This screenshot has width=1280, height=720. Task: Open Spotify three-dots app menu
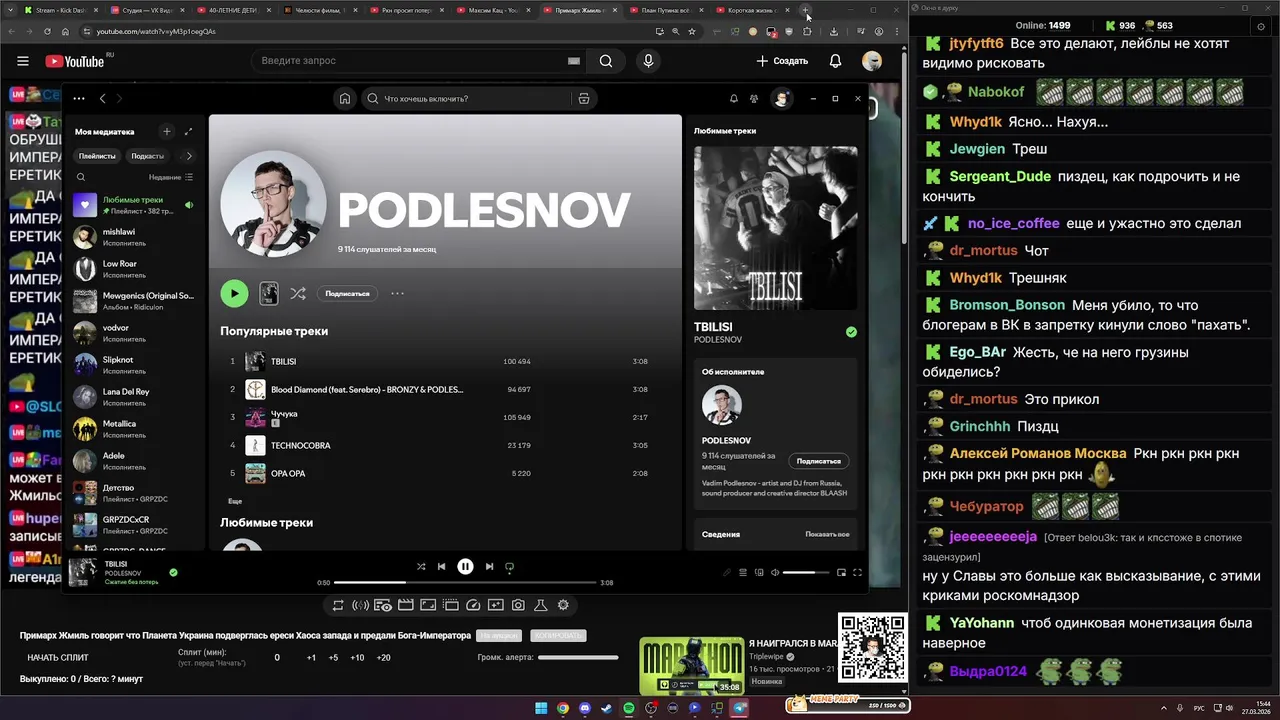point(79,99)
